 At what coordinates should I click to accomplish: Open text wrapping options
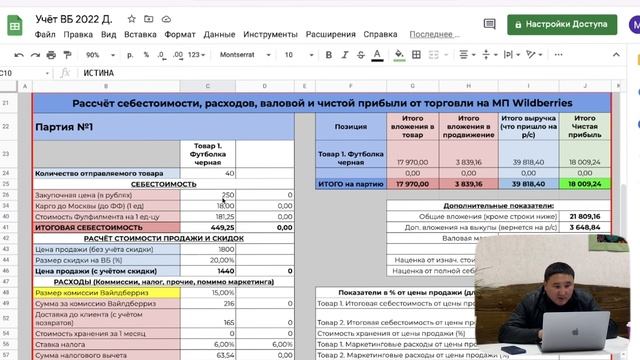512,55
